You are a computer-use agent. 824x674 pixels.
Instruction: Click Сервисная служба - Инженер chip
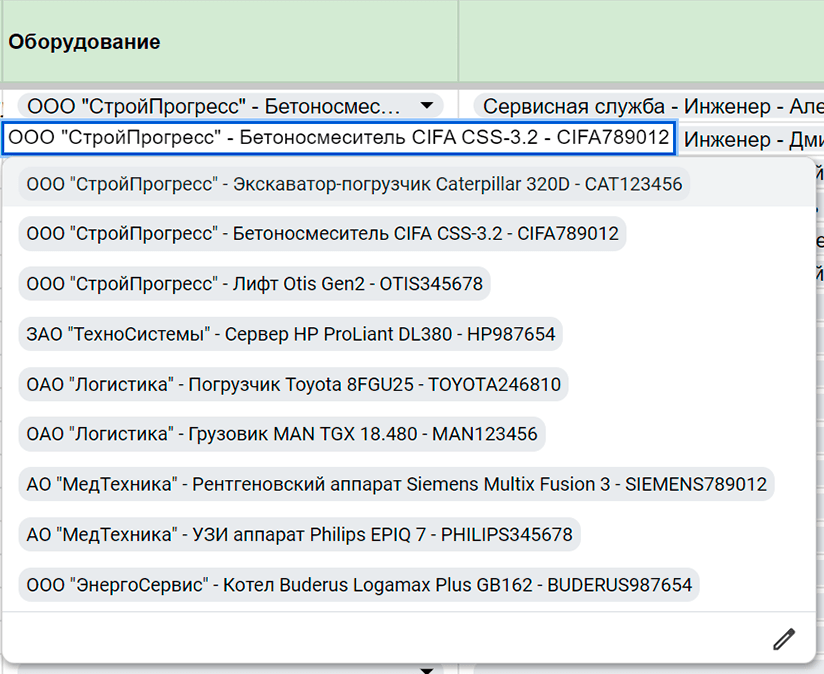[x=648, y=107]
